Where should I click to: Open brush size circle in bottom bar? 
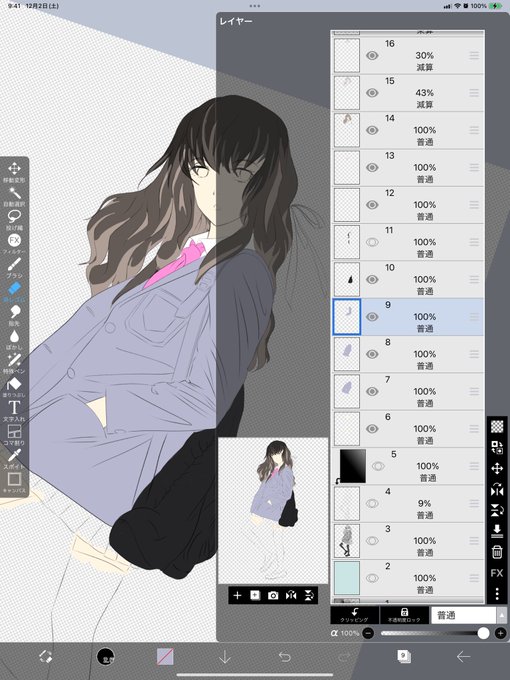pyautogui.click(x=105, y=657)
